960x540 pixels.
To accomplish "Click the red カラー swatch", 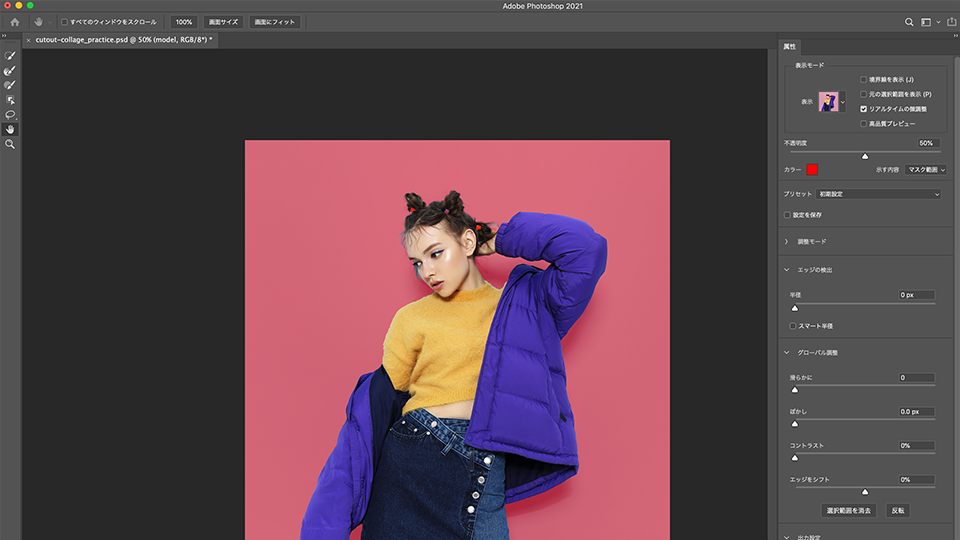I will coord(812,170).
